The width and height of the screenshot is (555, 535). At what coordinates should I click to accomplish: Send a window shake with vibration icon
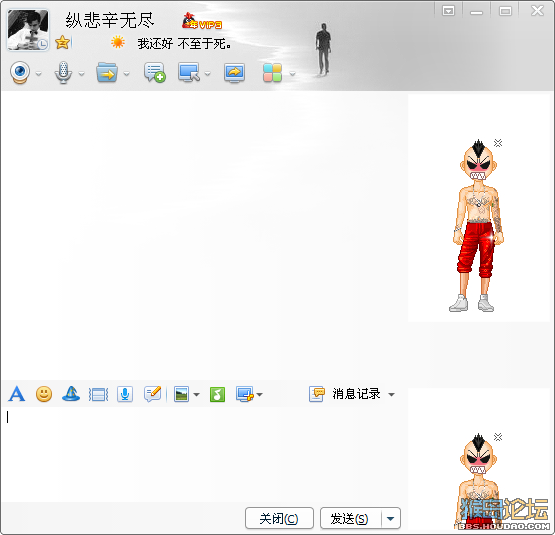click(x=98, y=394)
